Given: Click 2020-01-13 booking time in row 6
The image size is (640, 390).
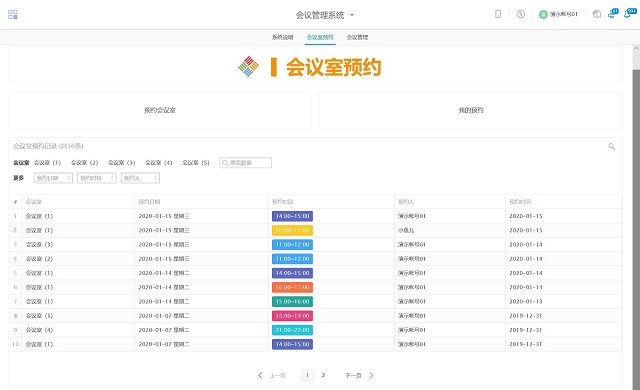Looking at the screenshot, I should coord(526,288).
